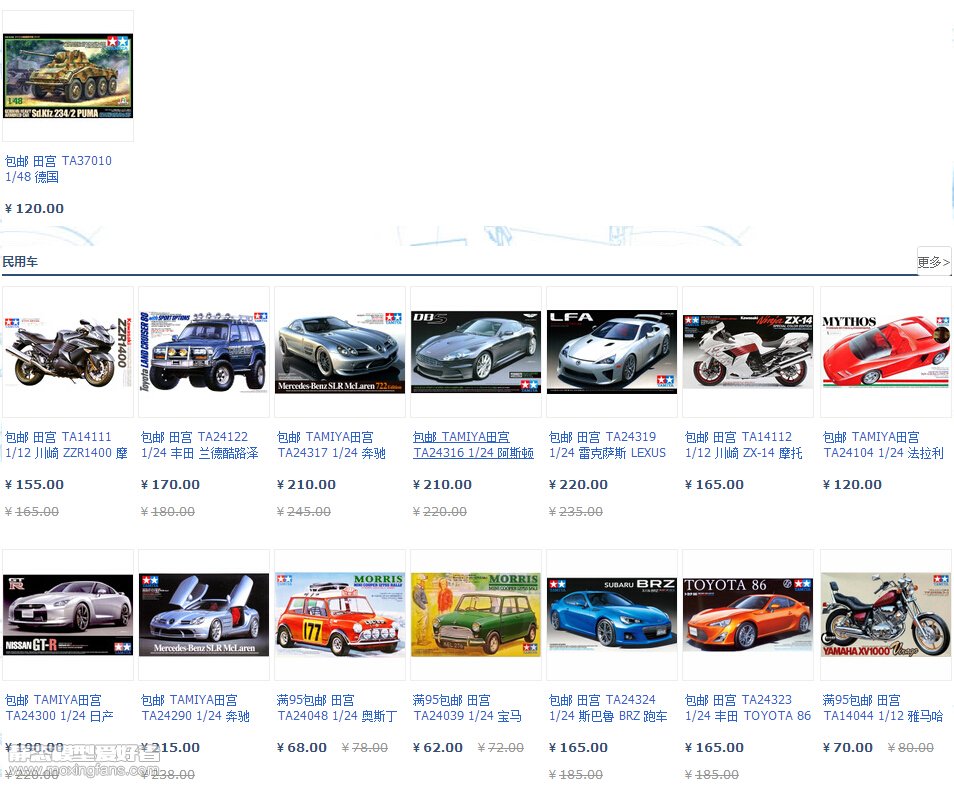This screenshot has height=785, width=954.
Task: Open the red Ferrari MYTHOS thumbnail
Action: click(885, 352)
